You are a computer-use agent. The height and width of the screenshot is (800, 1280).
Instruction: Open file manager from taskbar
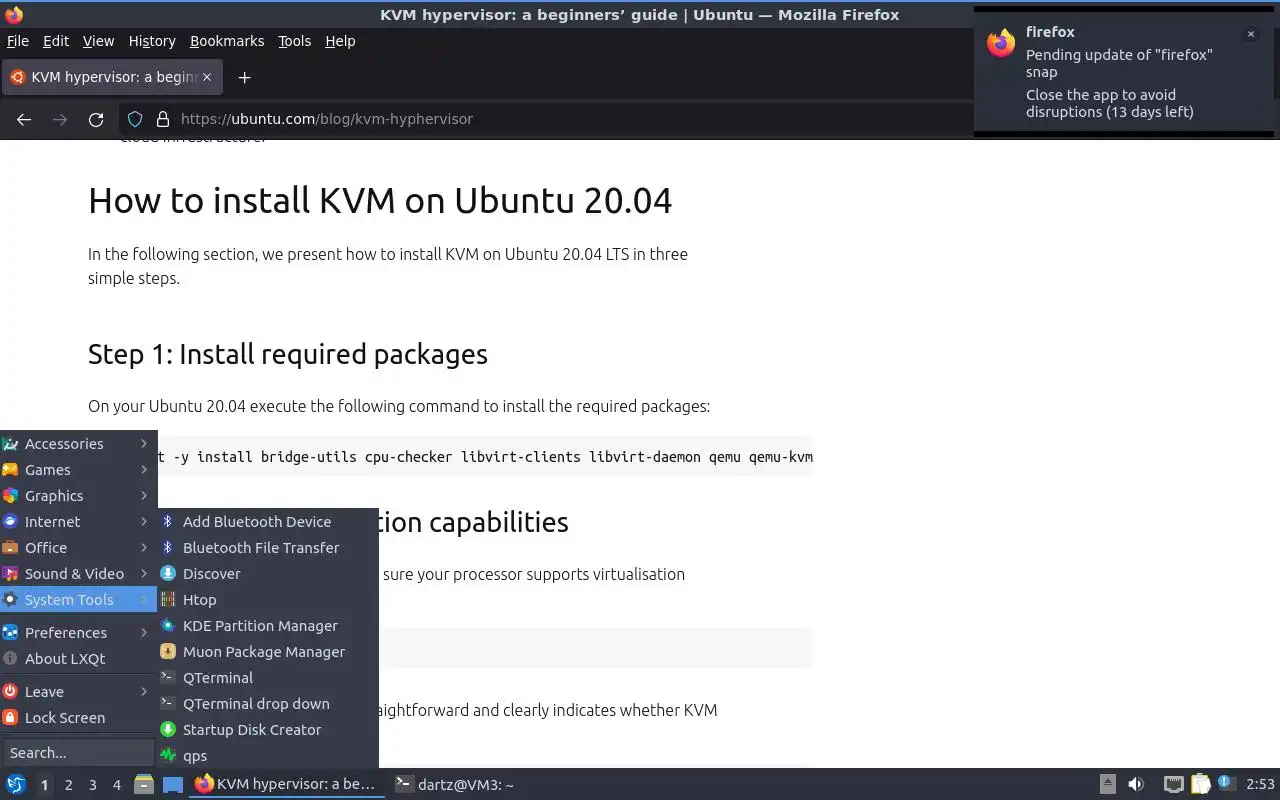pos(144,784)
